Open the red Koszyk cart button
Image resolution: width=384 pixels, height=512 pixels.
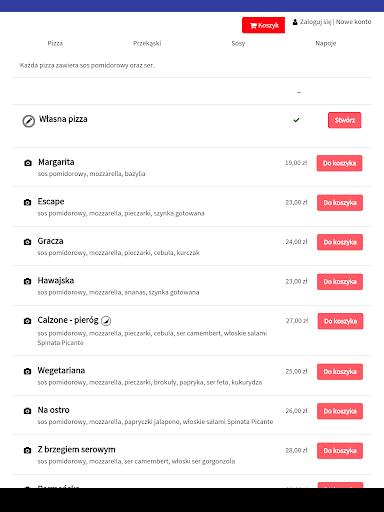pyautogui.click(x=263, y=25)
